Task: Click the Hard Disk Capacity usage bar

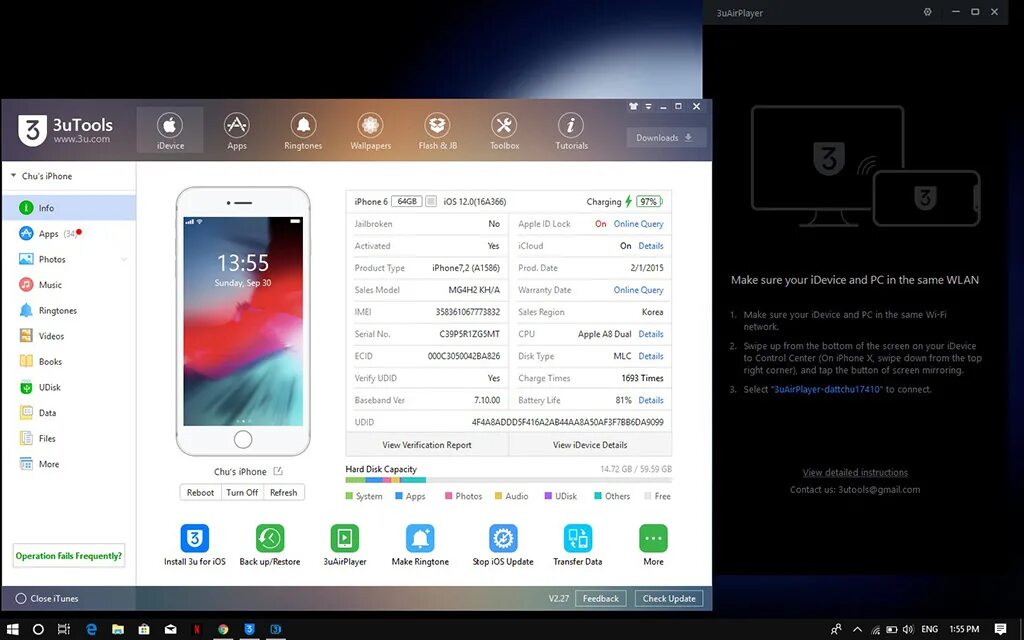Action: [x=509, y=480]
